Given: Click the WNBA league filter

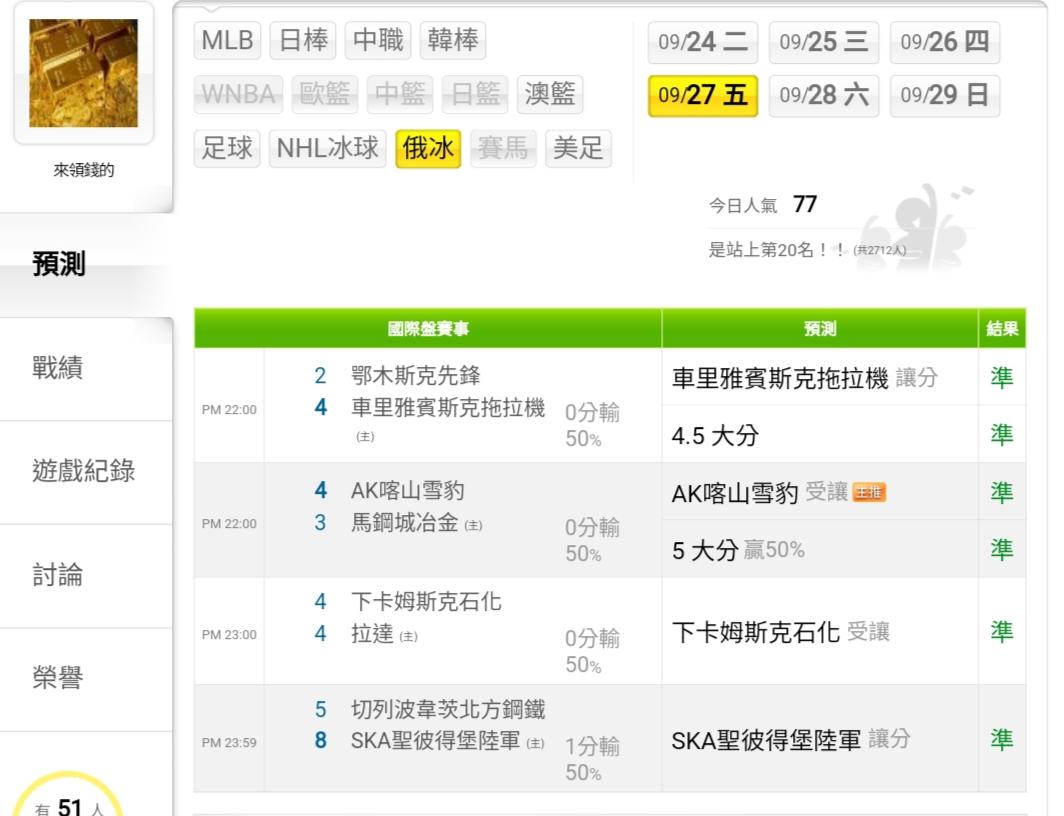Looking at the screenshot, I should 238,94.
